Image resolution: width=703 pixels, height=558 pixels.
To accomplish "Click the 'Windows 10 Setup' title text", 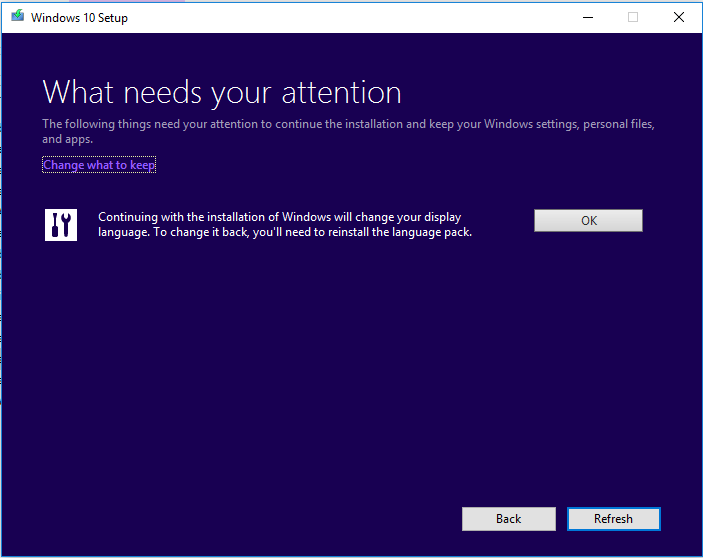I will (79, 18).
